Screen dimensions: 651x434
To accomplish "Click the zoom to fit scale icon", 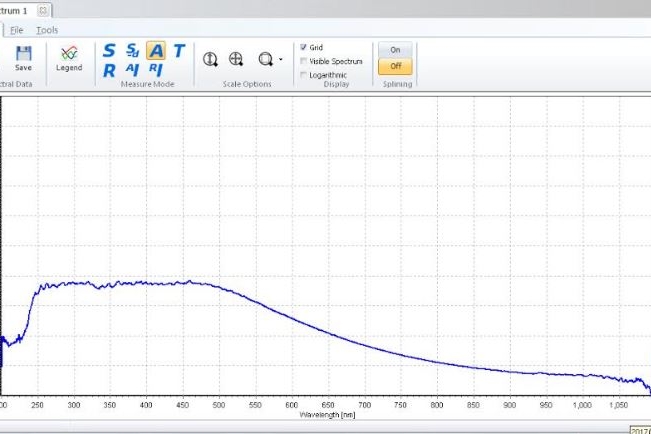I will coord(237,60).
